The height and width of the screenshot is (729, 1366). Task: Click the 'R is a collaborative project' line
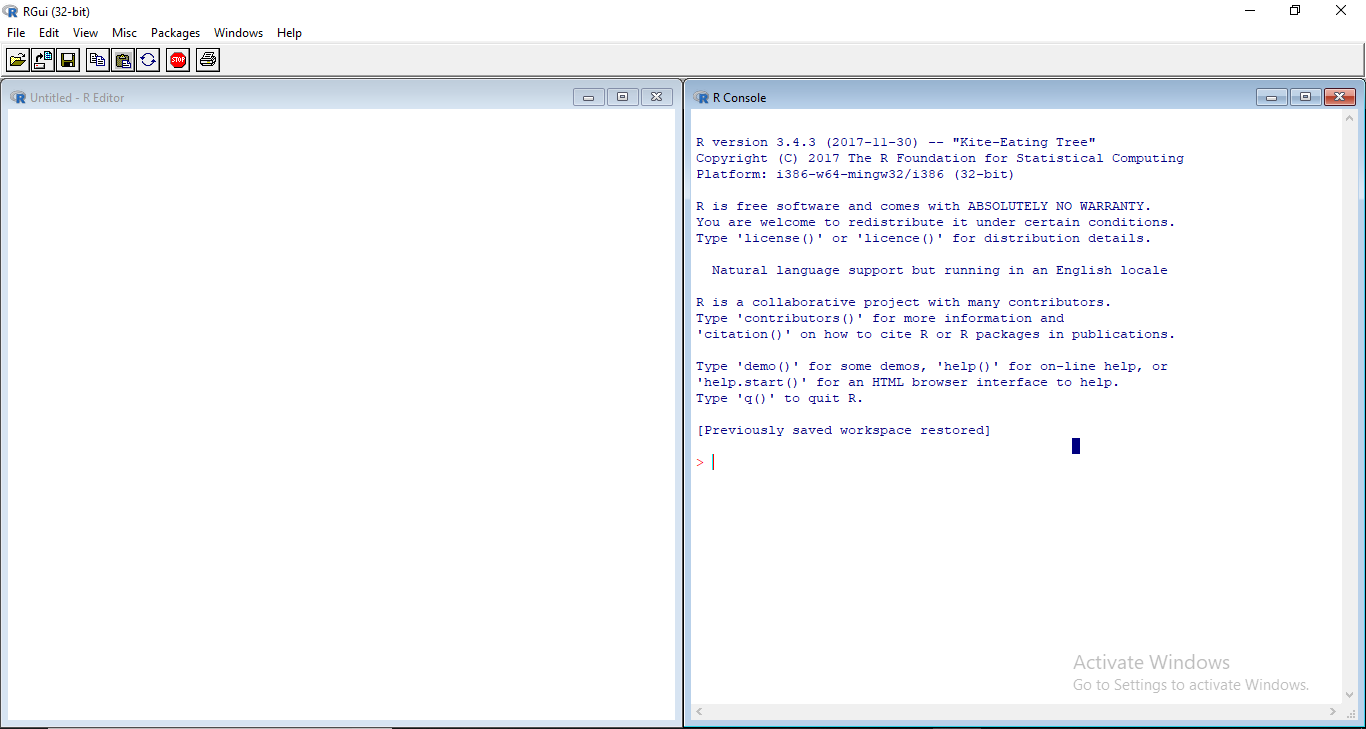pos(904,302)
